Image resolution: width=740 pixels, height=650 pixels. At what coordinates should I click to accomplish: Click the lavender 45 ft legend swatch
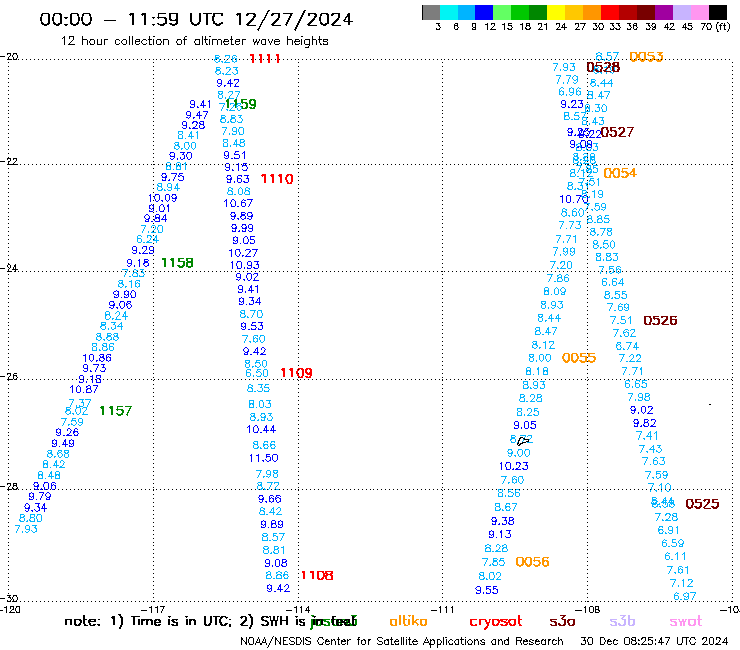[682, 13]
